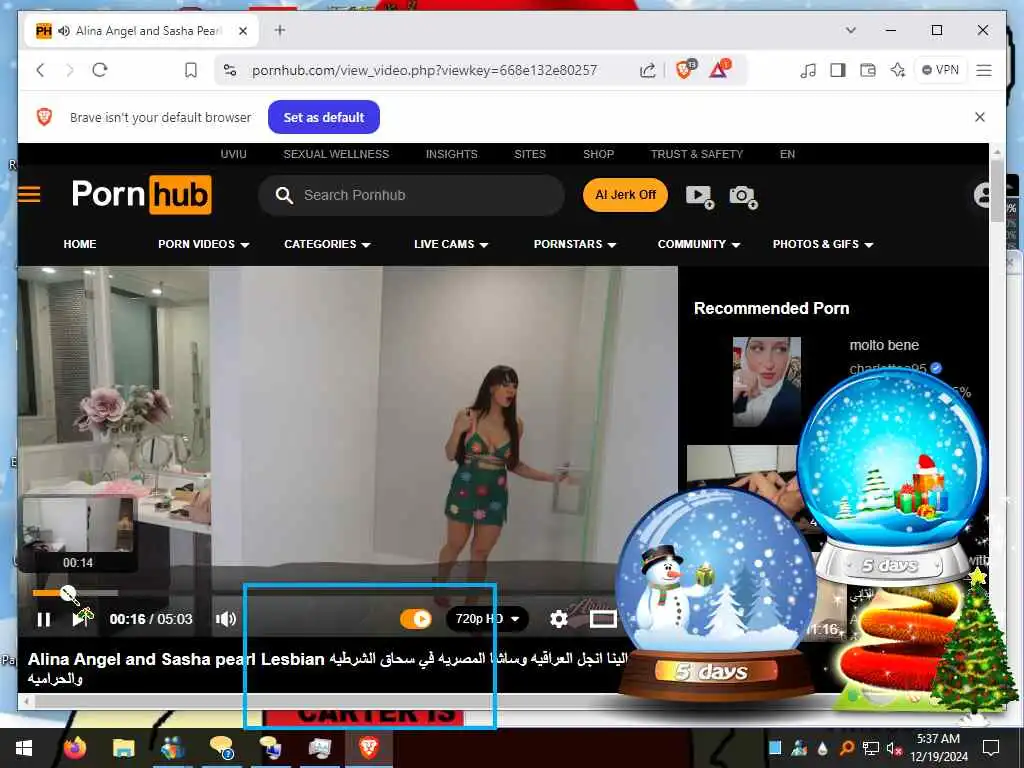
Task: Open the orange site hamburger menu
Action: tap(29, 194)
